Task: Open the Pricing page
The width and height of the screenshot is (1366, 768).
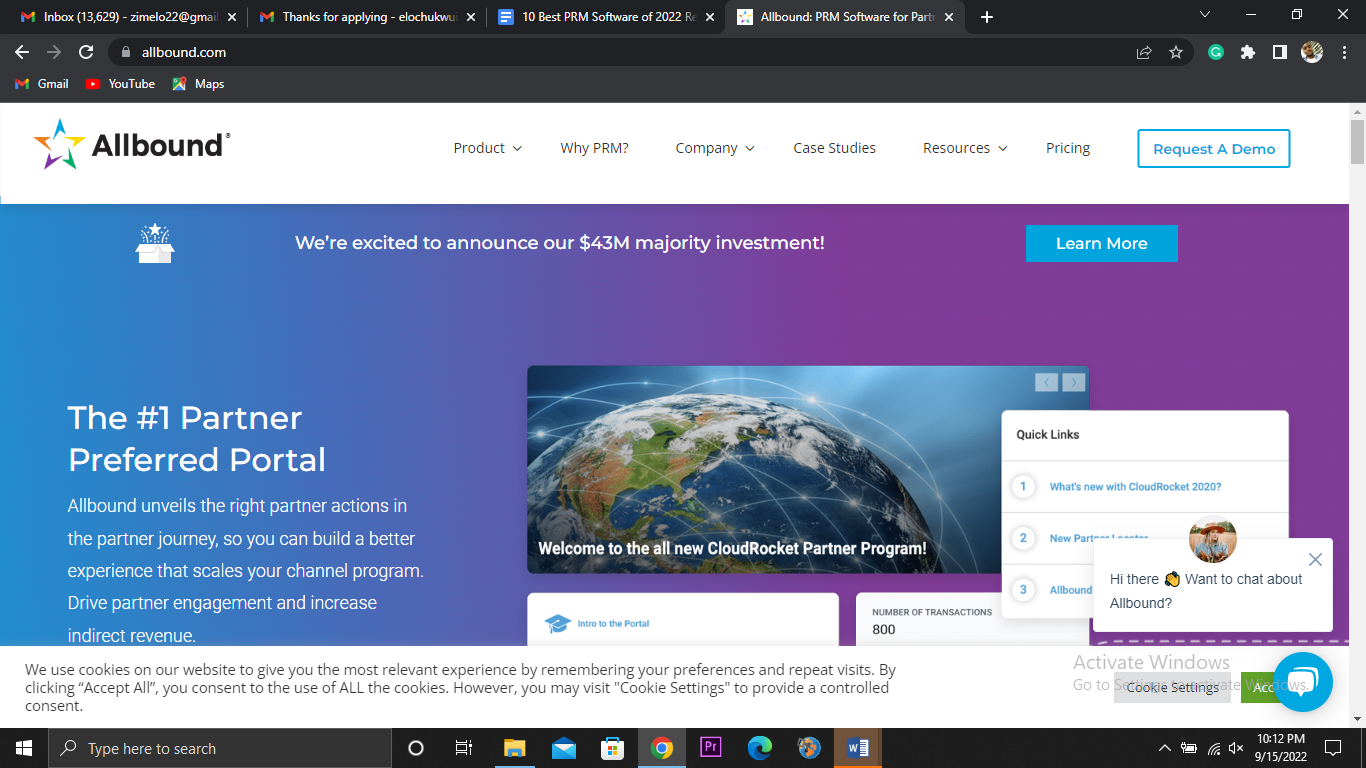Action: [x=1068, y=148]
